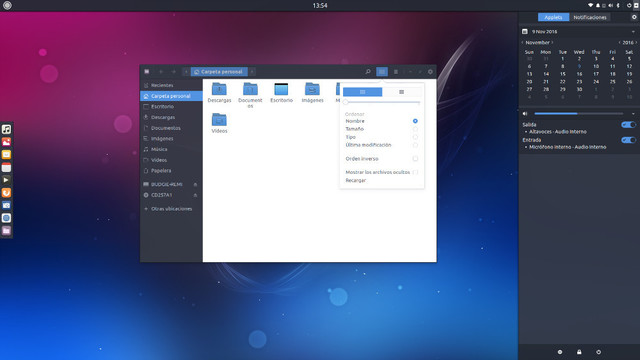Click Recargar in the view popover
Viewport: 640px width, 360px height.
356,180
